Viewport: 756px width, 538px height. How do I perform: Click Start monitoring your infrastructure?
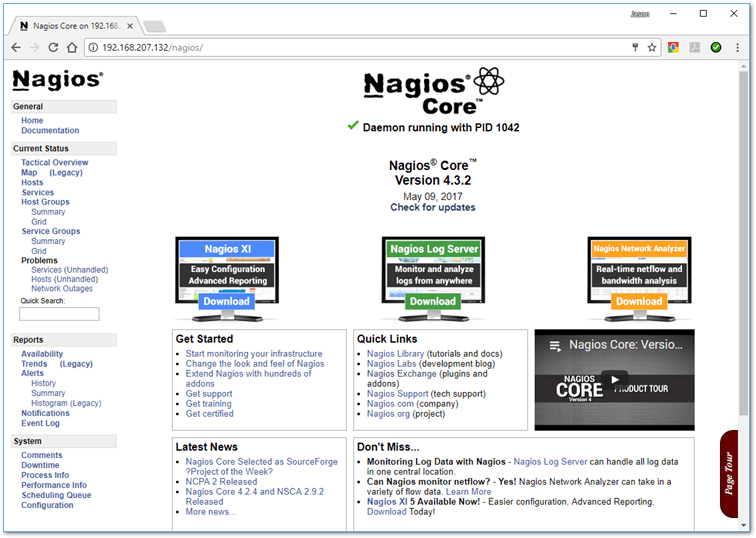[x=254, y=353]
